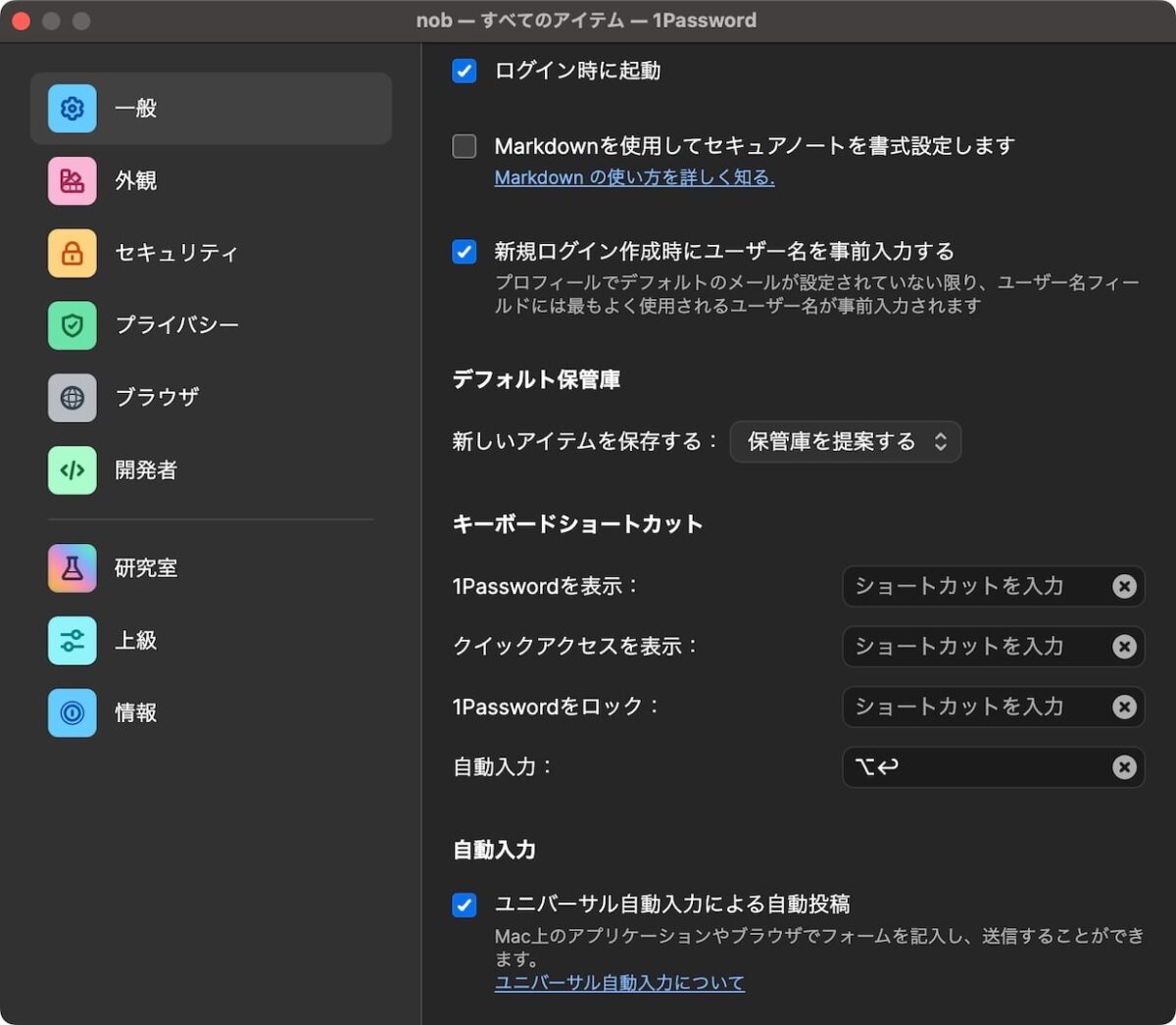Open the 外観 (Appearance) settings icon

pos(71,180)
